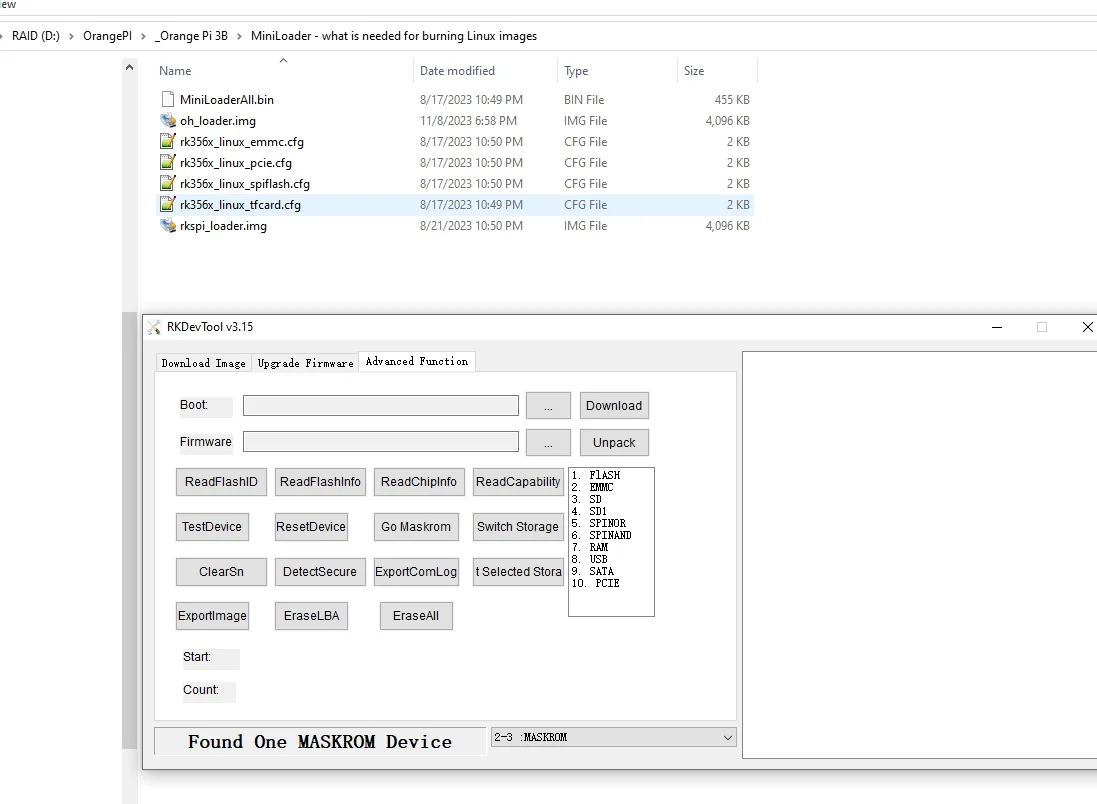Select SD in the storage list
Viewport: 1097px width, 804px height.
pyautogui.click(x=586, y=499)
